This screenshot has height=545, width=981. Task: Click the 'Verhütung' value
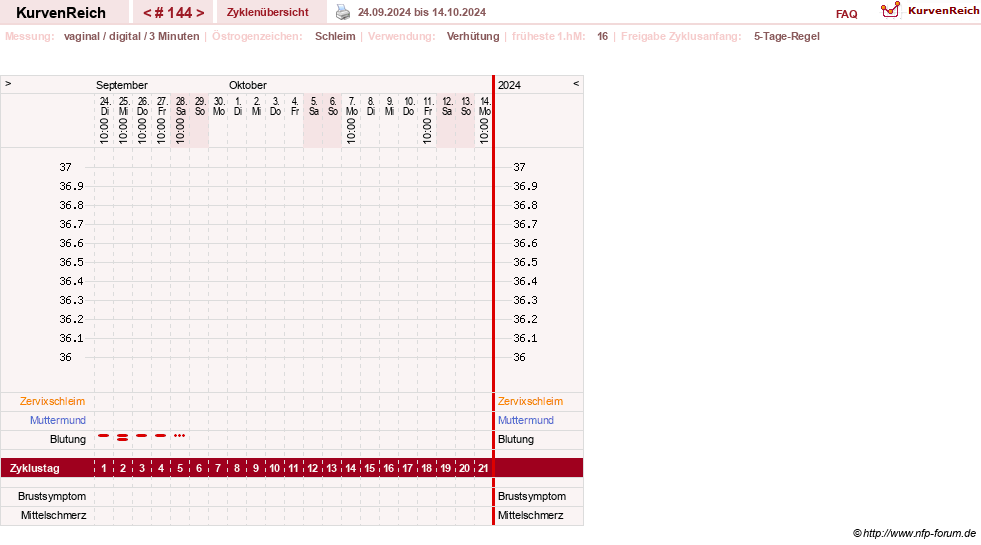[473, 36]
